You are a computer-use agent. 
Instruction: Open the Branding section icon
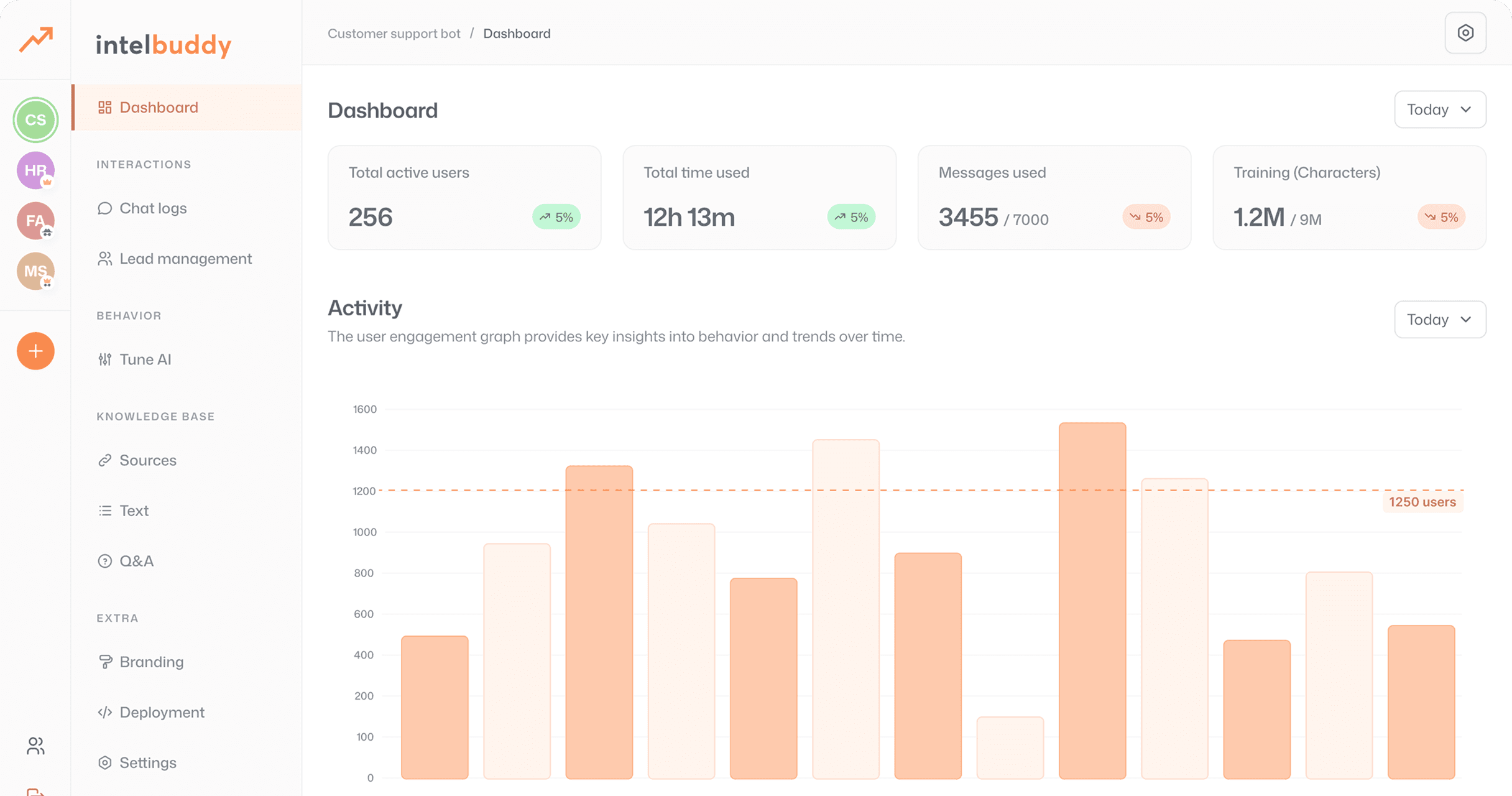pyautogui.click(x=104, y=662)
